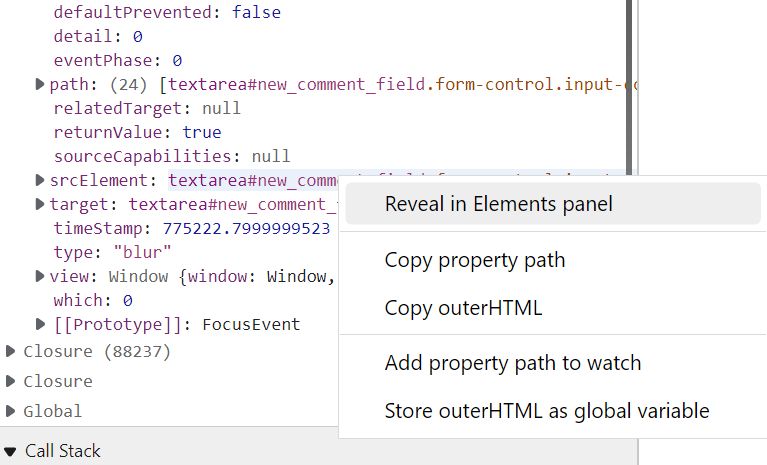Click the sourceCapabilities: null property
The width and height of the screenshot is (767, 465).
[172, 156]
